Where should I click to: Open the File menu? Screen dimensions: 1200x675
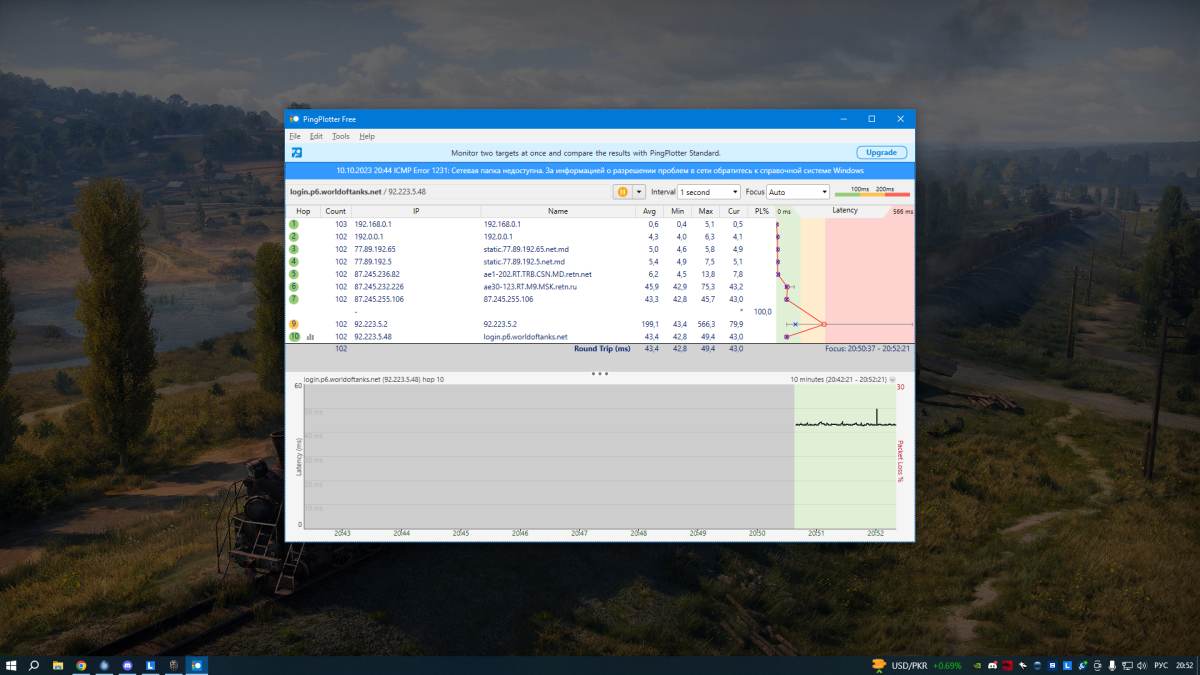coord(295,136)
